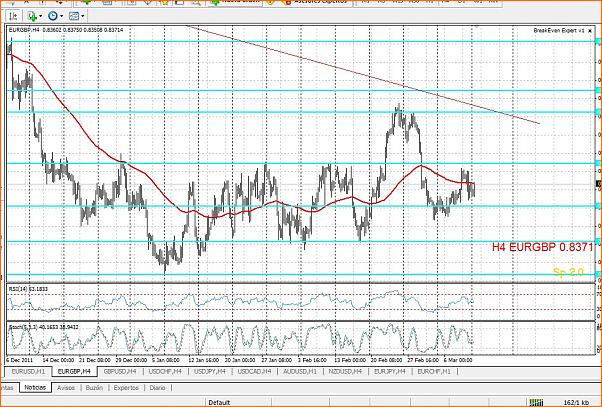602x407 pixels.
Task: Click the Stoch(5,3,3) indicator label
Action: tap(43, 327)
